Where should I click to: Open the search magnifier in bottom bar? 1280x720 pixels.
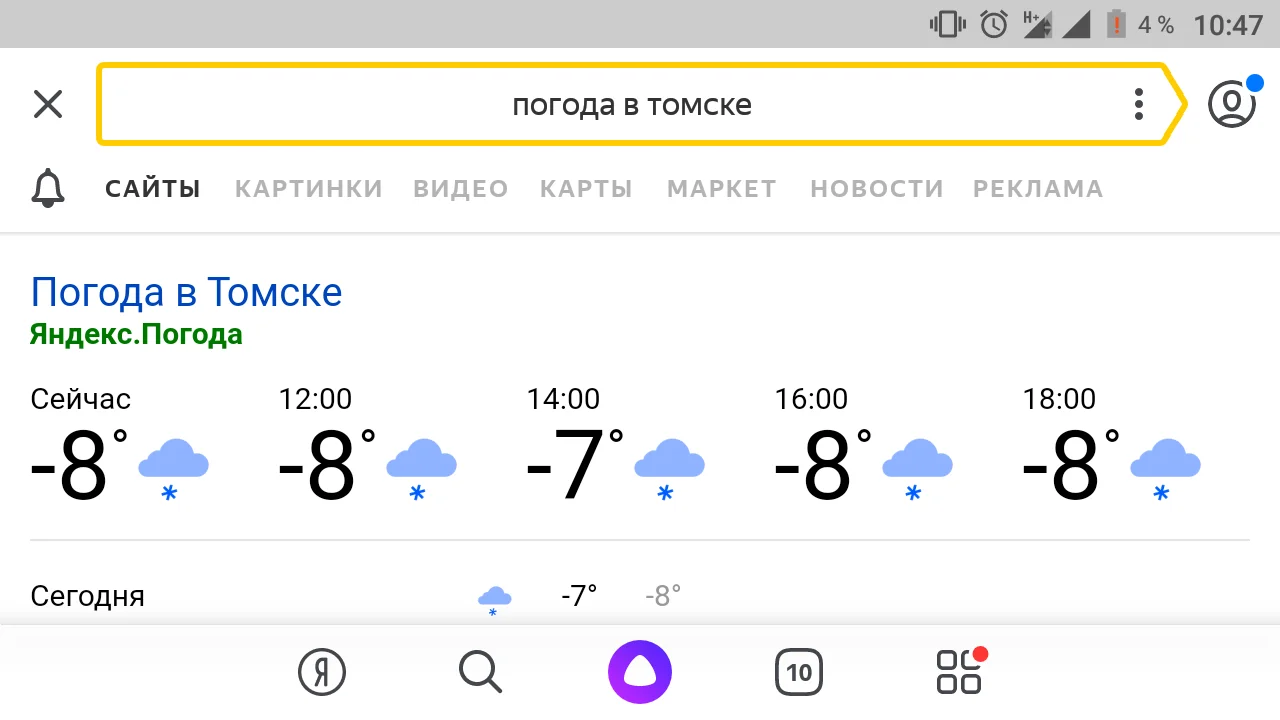(x=479, y=671)
